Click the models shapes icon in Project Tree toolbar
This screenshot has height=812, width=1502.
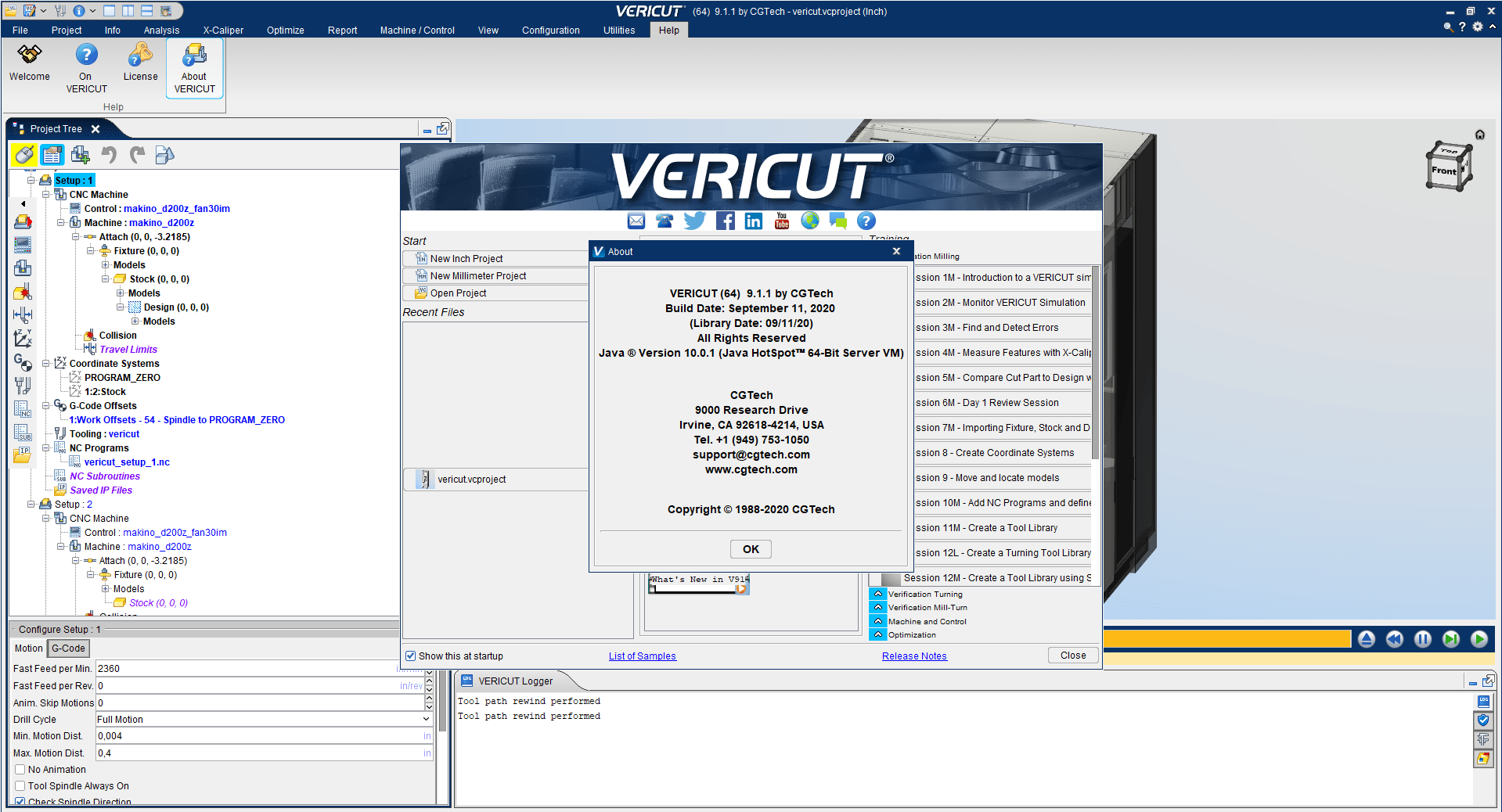point(164,155)
